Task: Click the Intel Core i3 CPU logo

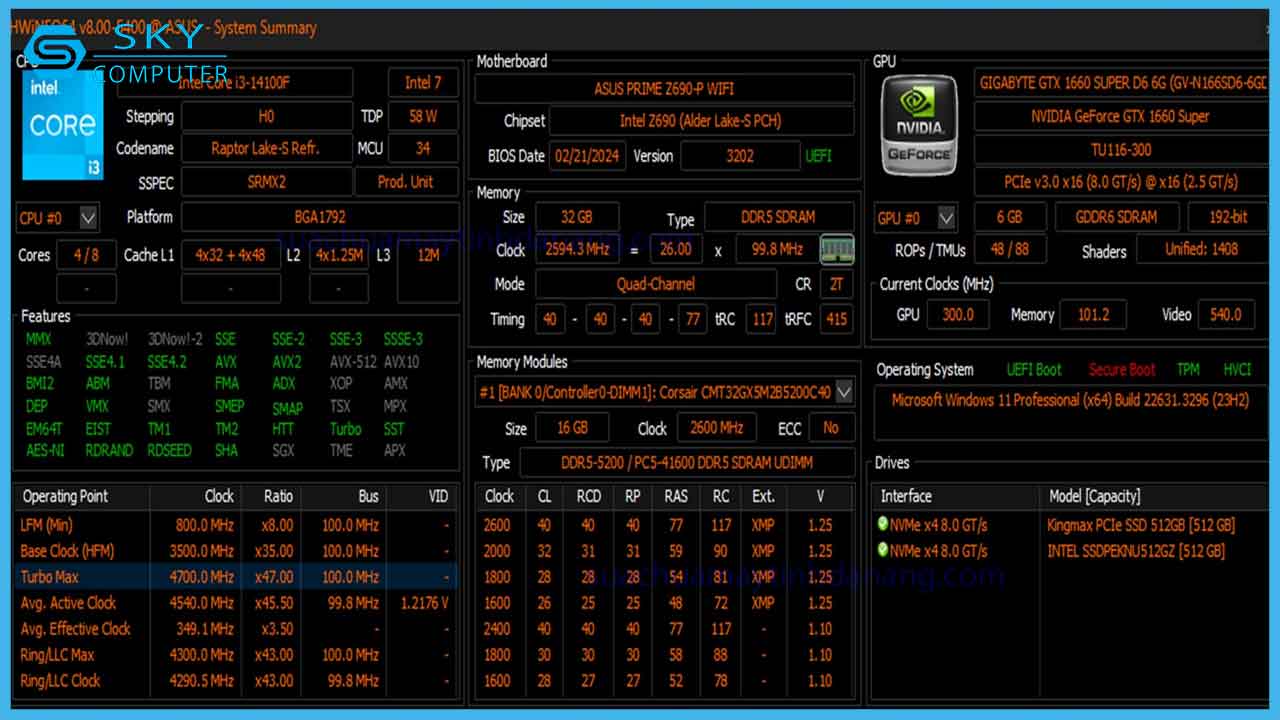Action: (x=62, y=125)
